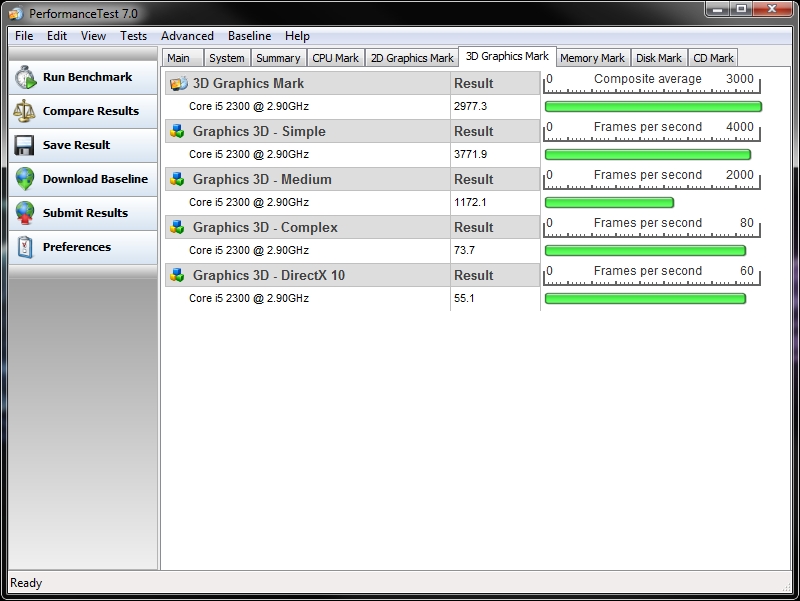Open the Edit menu
Image resolution: width=800 pixels, height=601 pixels.
click(x=57, y=36)
